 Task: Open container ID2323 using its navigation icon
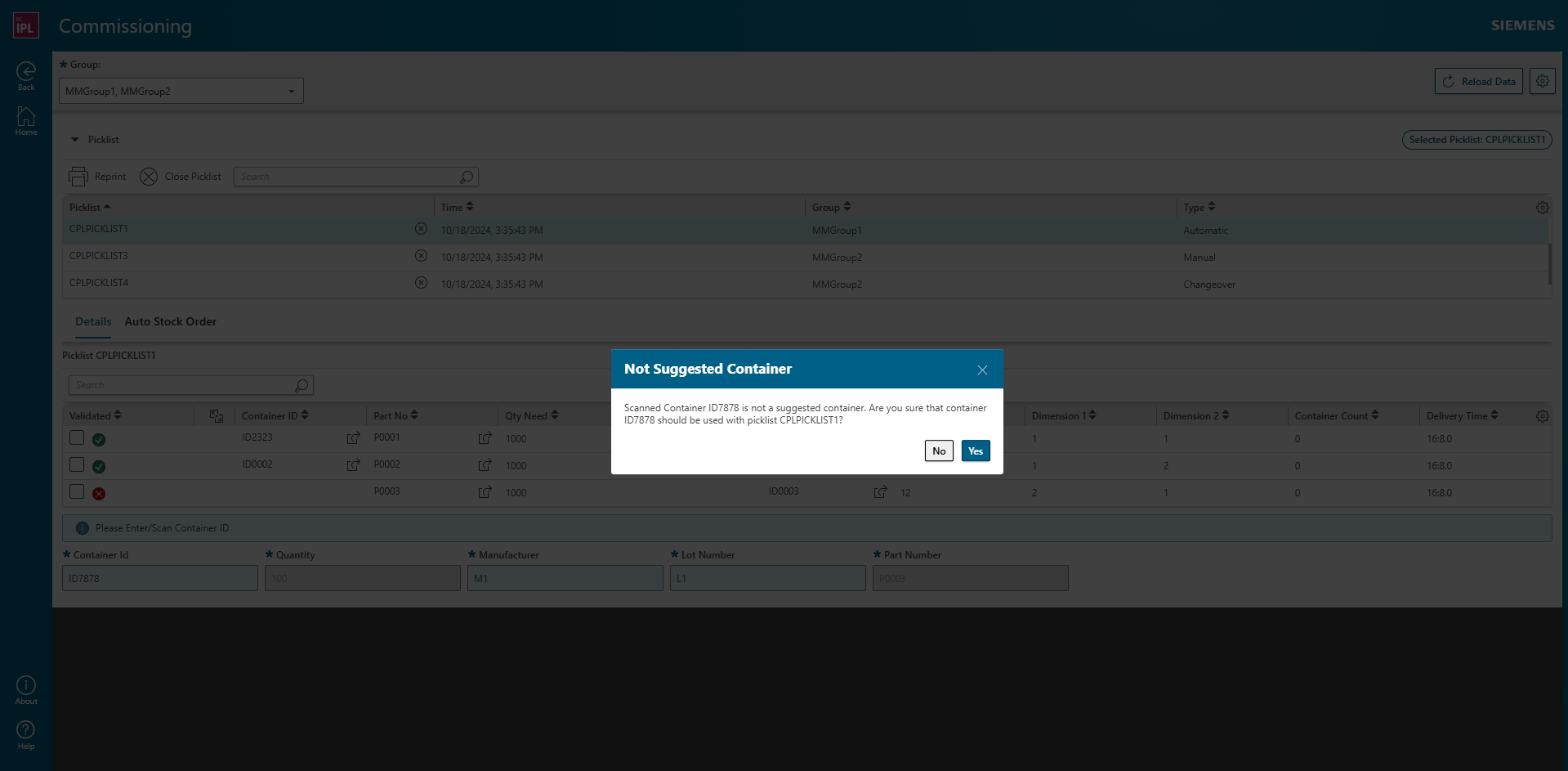click(353, 437)
